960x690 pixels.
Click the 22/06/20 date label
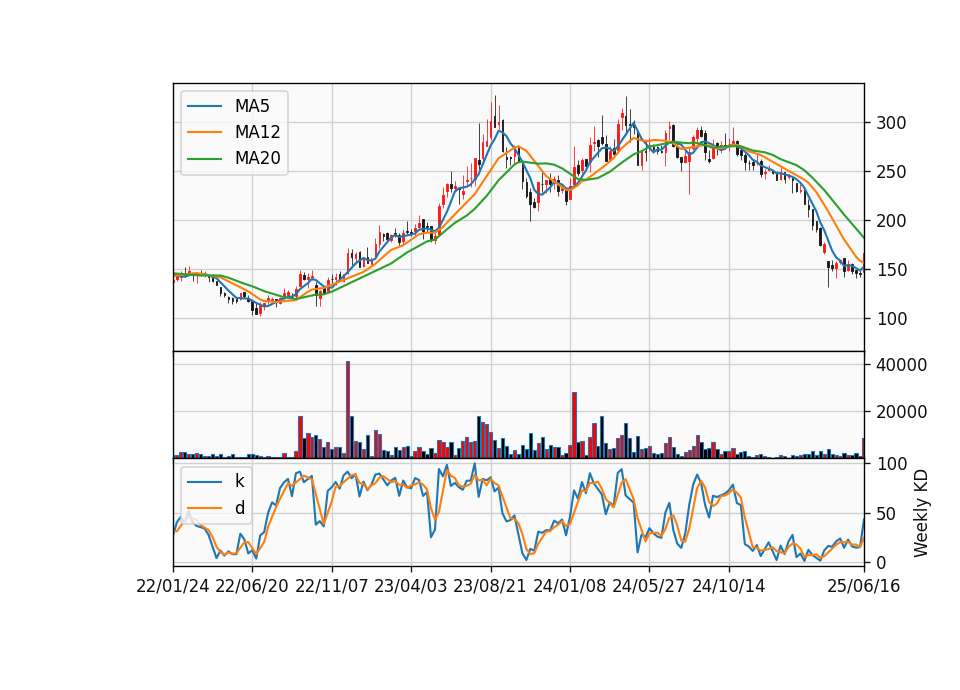pyautogui.click(x=252, y=586)
